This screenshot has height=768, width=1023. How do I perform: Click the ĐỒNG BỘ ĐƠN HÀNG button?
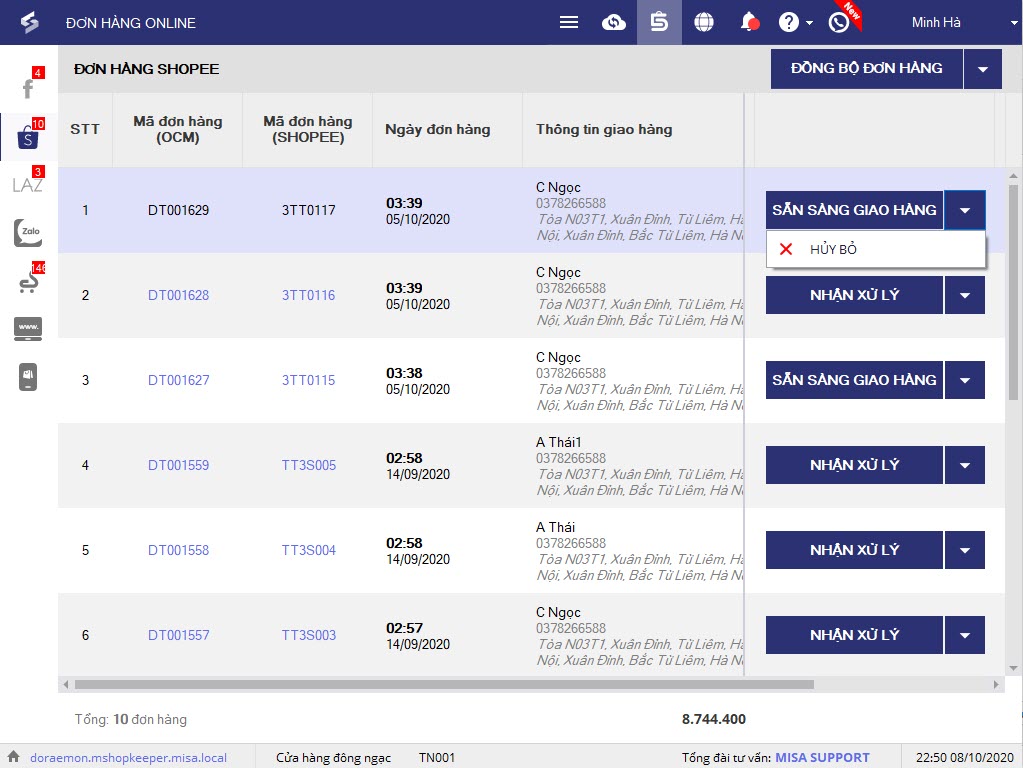pyautogui.click(x=866, y=69)
